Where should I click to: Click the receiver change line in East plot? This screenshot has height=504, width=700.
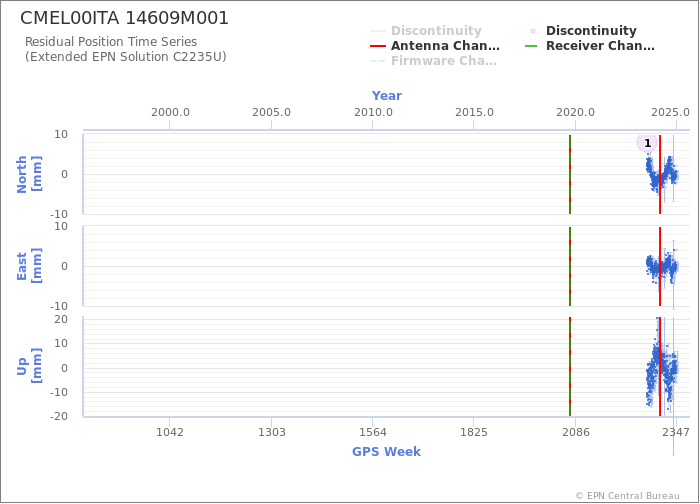pyautogui.click(x=570, y=267)
